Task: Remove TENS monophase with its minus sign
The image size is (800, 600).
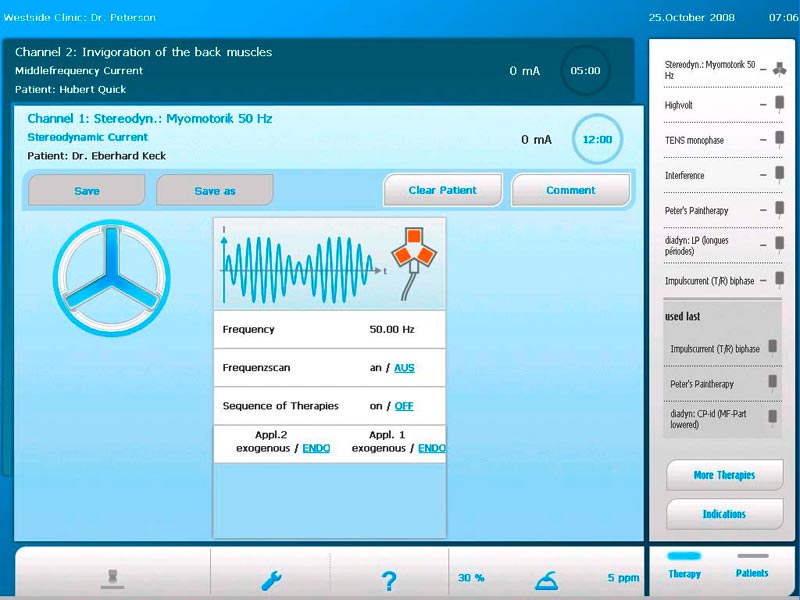Action: tap(763, 140)
